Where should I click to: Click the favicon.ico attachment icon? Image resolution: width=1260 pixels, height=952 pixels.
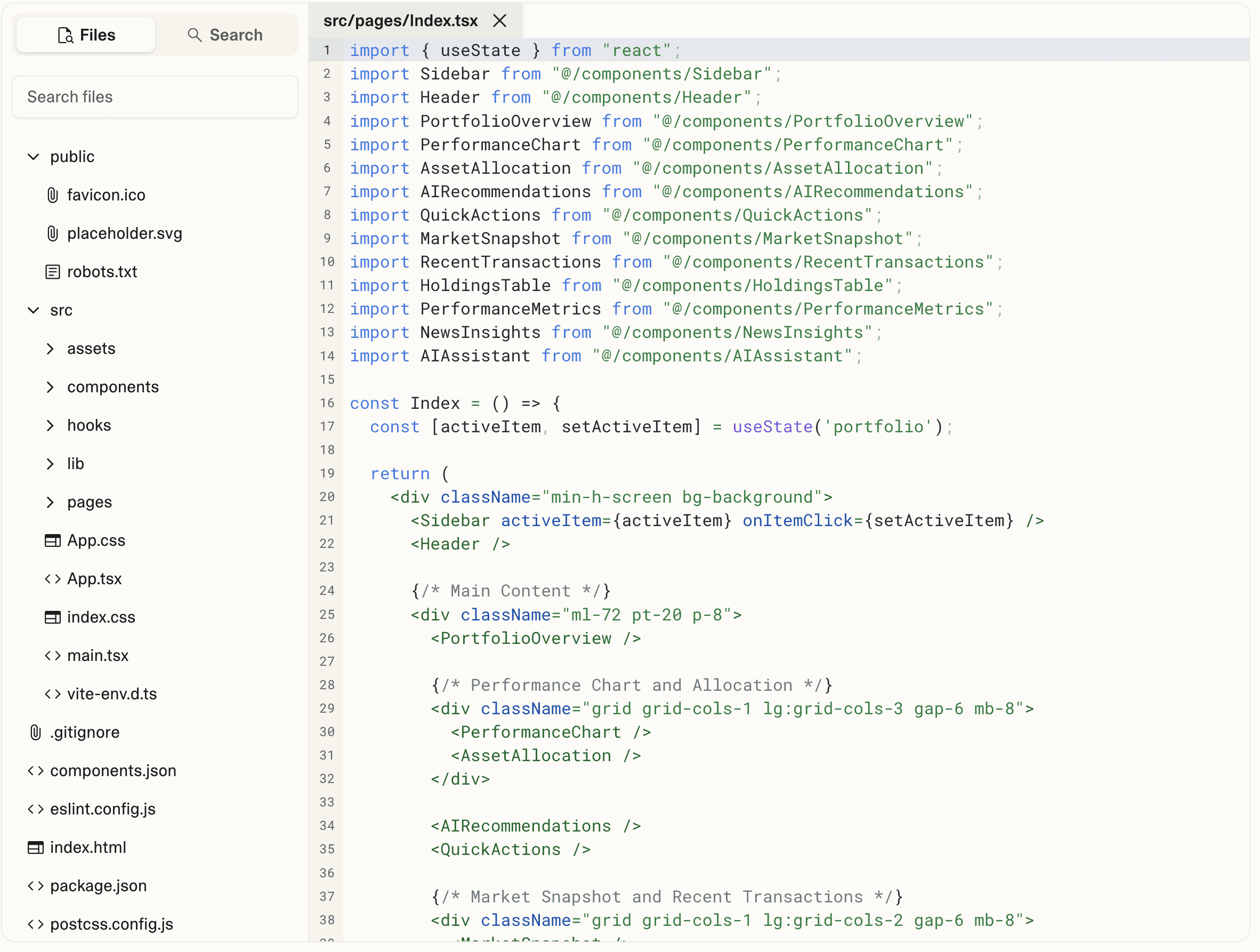pyautogui.click(x=52, y=196)
